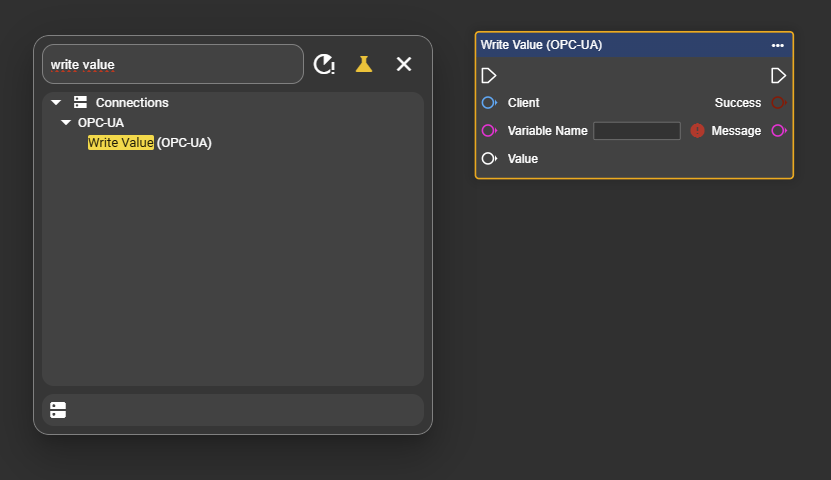Click the output execution pin on node

point(778,76)
